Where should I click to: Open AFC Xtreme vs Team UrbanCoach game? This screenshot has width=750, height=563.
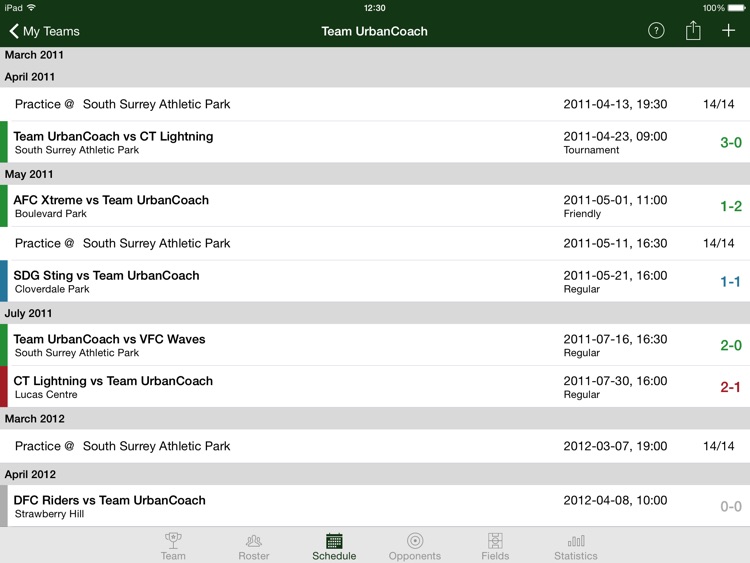375,206
